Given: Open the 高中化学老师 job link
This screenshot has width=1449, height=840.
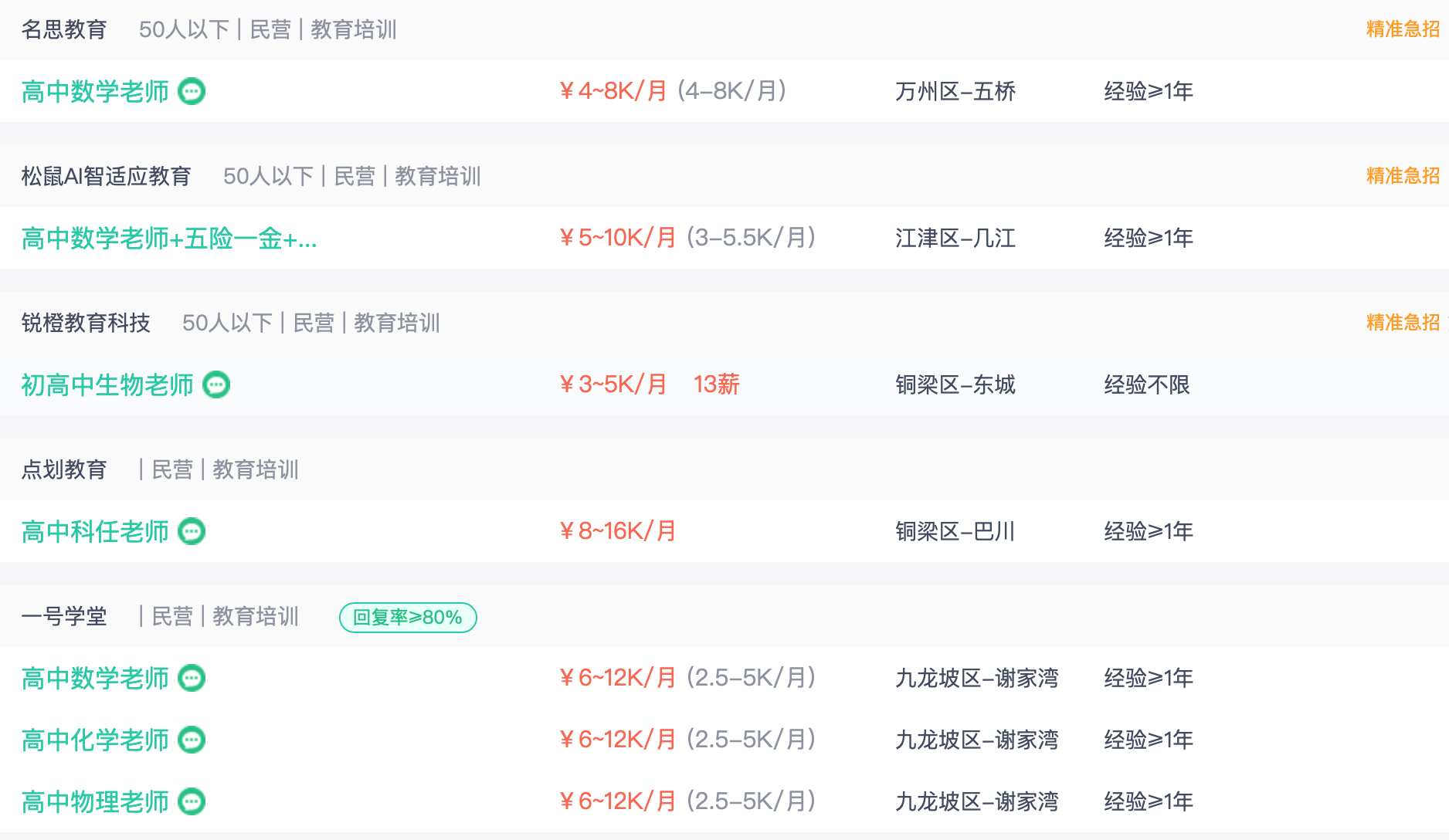Looking at the screenshot, I should 95,740.
